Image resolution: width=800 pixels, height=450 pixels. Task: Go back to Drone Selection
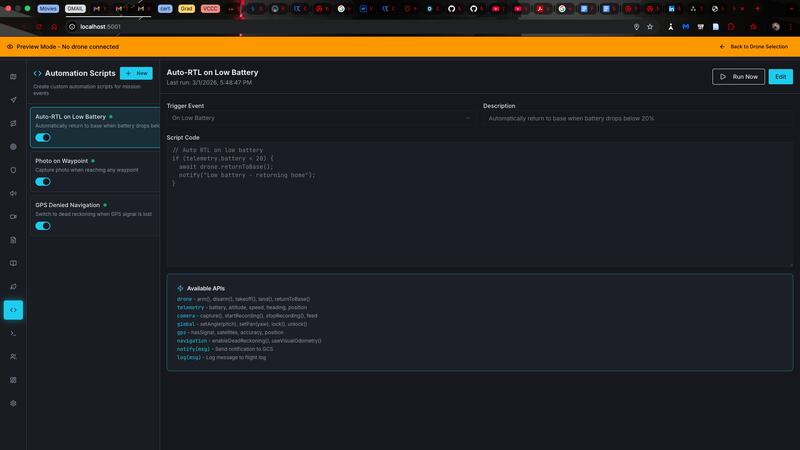(x=756, y=47)
